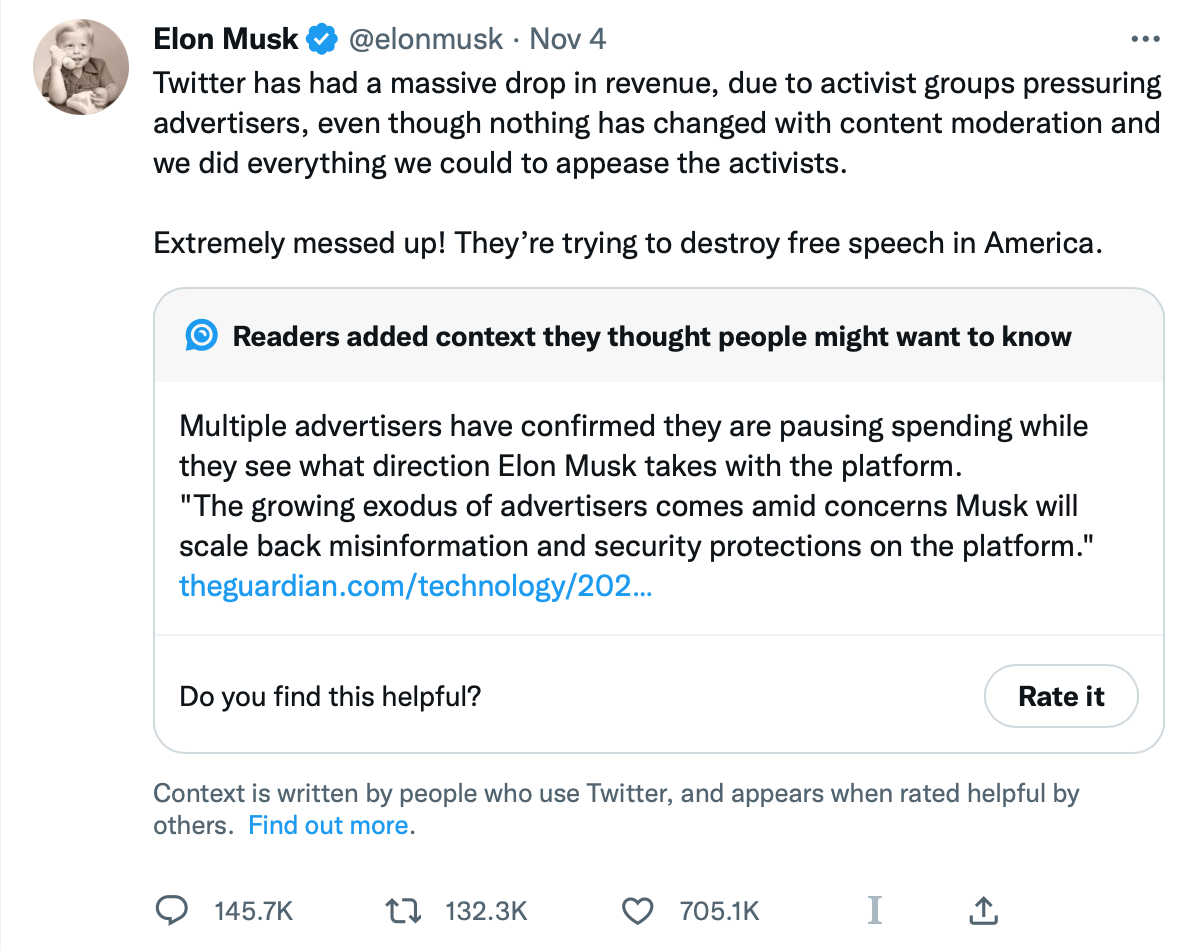Like the tweet with heart icon
Viewport: 1194px width, 950px height.
click(636, 910)
